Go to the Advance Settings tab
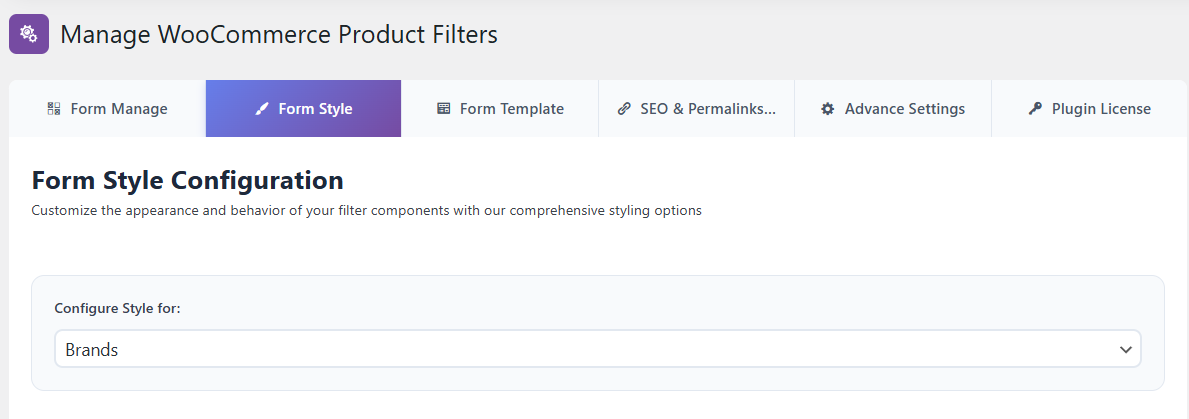The width and height of the screenshot is (1189, 419). tap(893, 108)
